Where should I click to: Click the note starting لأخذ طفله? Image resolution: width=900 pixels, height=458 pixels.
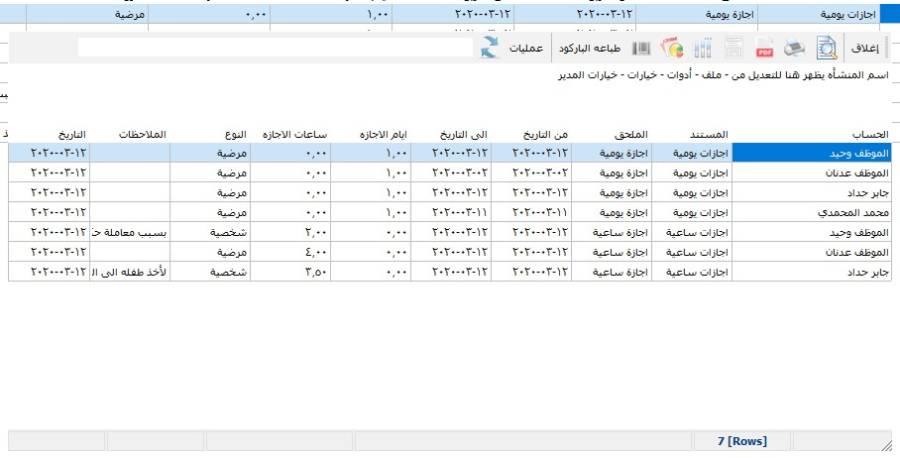[130, 273]
